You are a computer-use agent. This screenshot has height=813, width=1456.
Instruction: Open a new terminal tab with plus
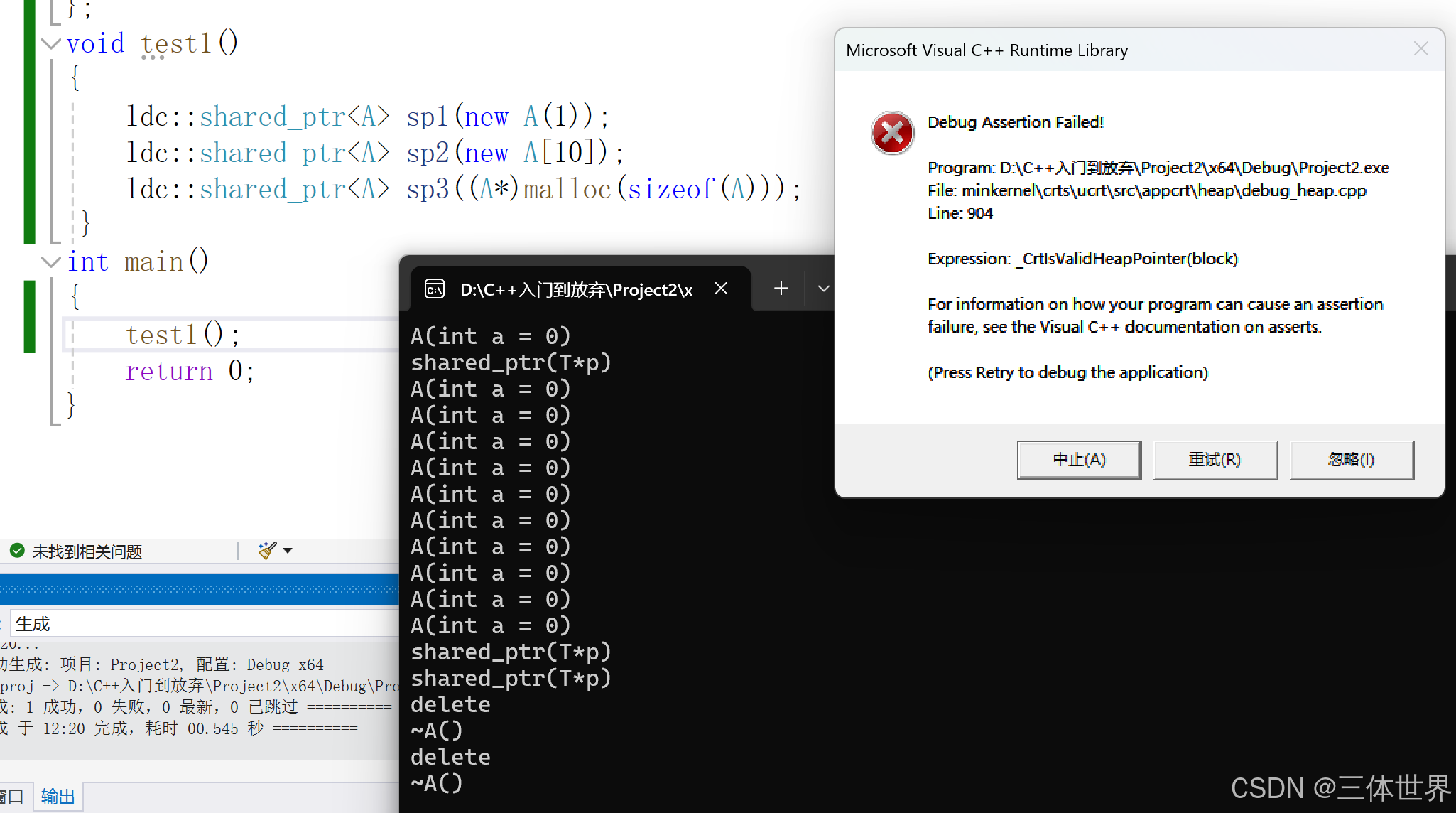coord(781,289)
